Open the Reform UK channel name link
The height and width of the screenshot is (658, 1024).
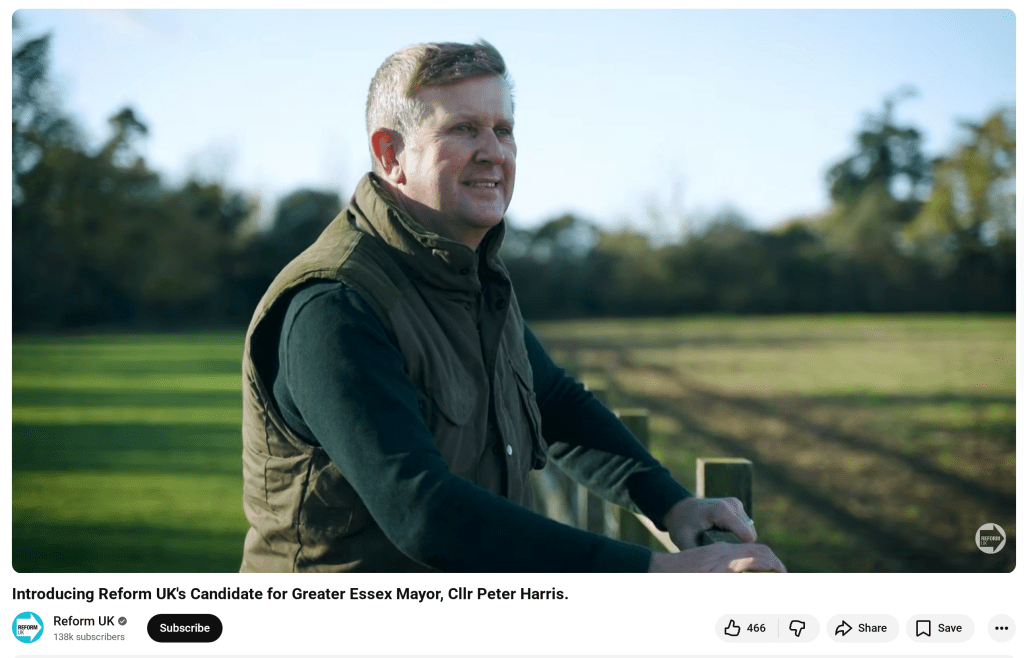coord(84,621)
